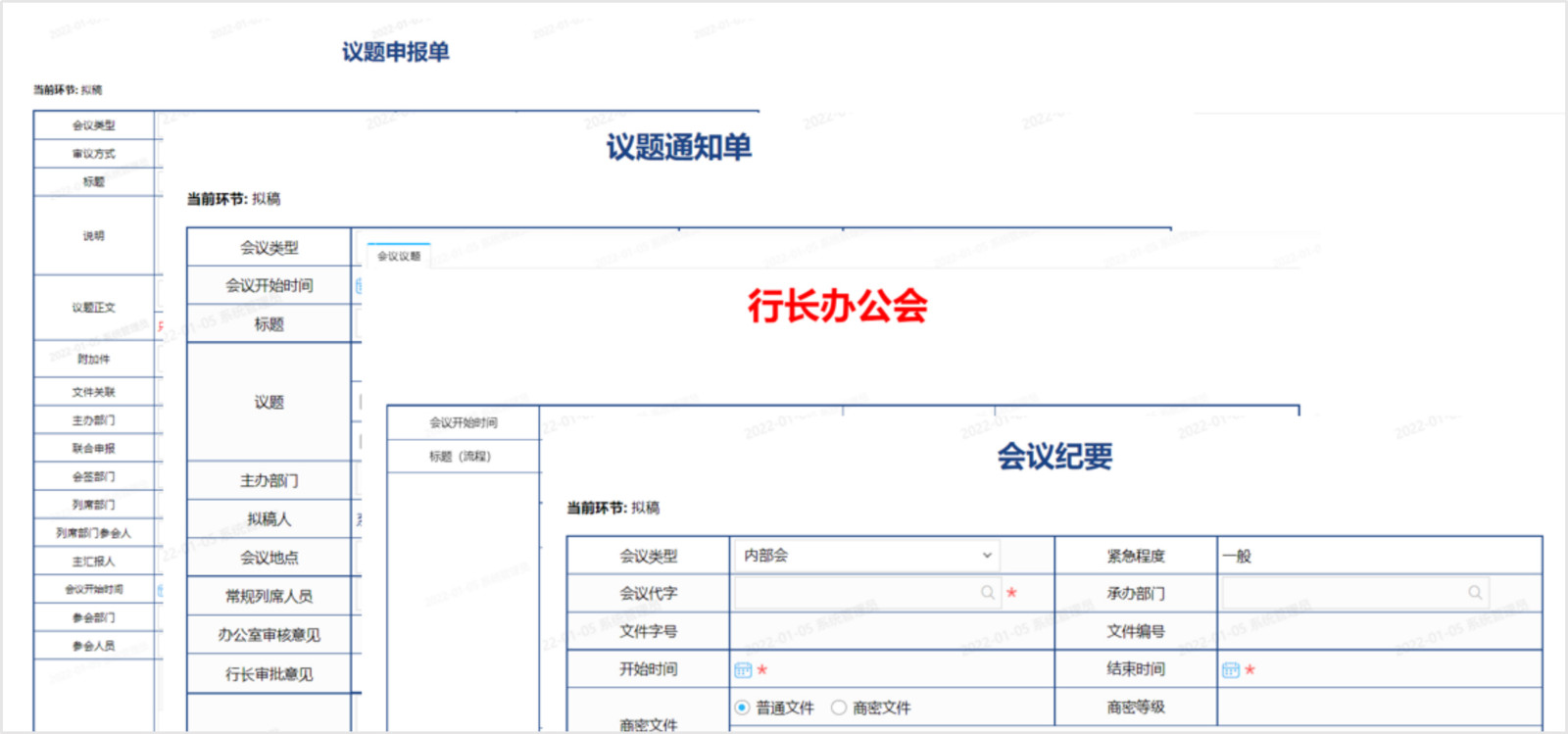
Task: Select the 商密文件 radio button
Action: tap(839, 708)
